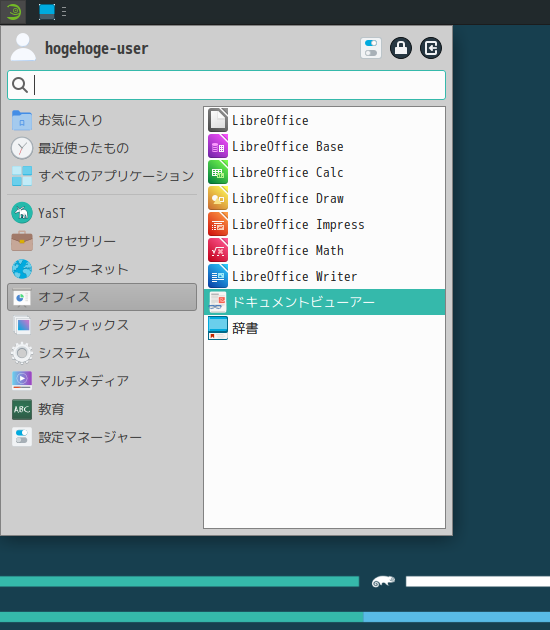This screenshot has width=550, height=630.
Task: Click the panel separator handle dots
Action: [x=64, y=12]
